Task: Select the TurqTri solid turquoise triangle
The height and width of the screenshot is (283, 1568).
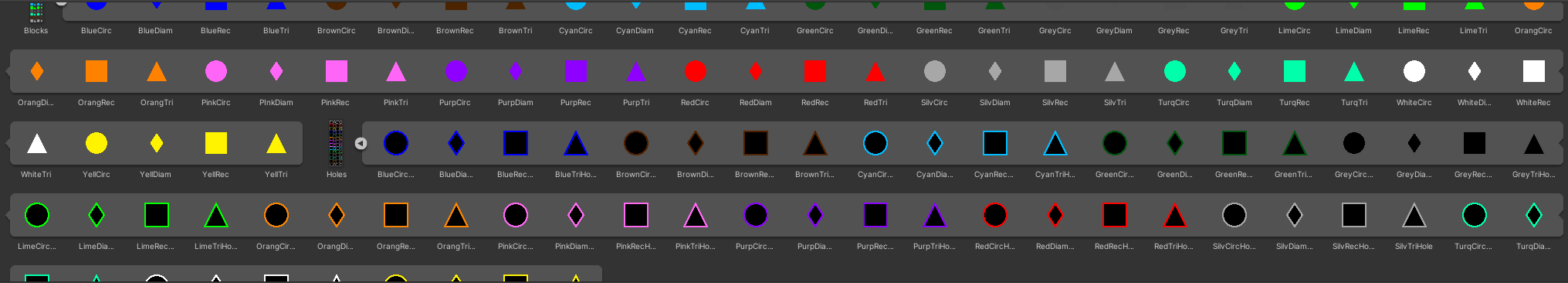Action: 1354,71
